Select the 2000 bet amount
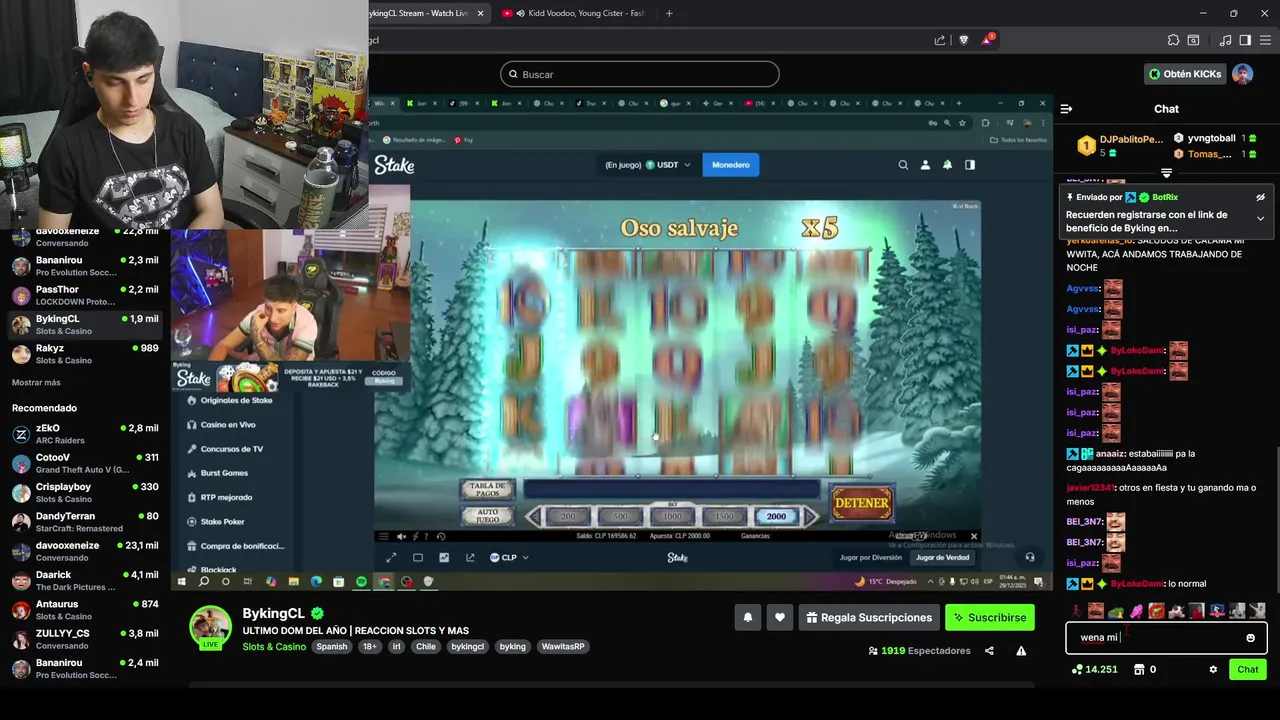 (x=776, y=516)
